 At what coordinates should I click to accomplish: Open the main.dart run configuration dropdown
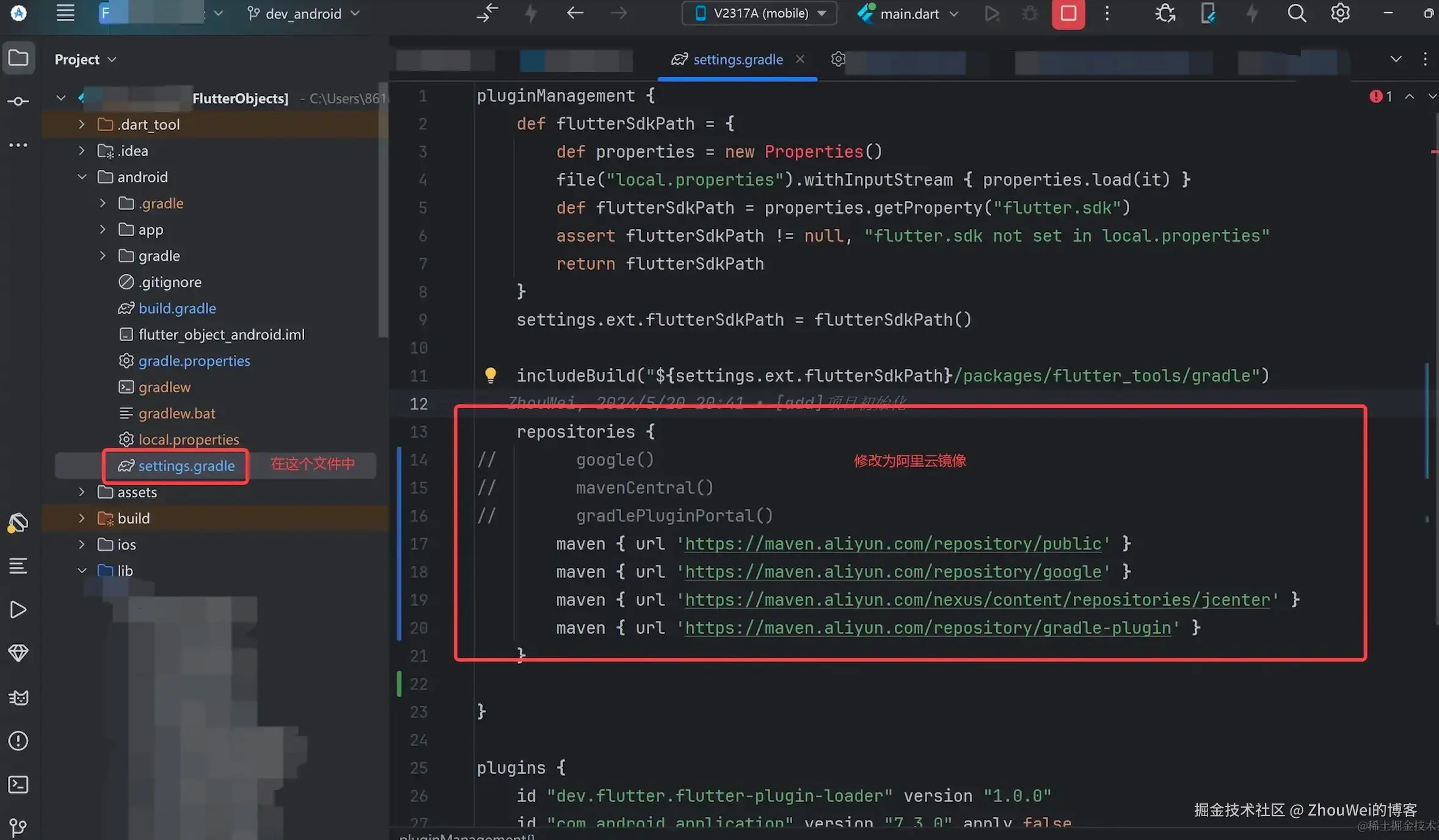pos(908,13)
